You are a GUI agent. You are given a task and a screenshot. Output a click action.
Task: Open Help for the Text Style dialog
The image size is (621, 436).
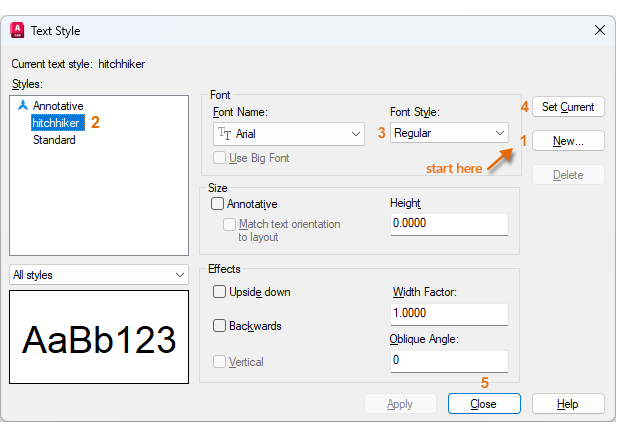click(x=567, y=404)
